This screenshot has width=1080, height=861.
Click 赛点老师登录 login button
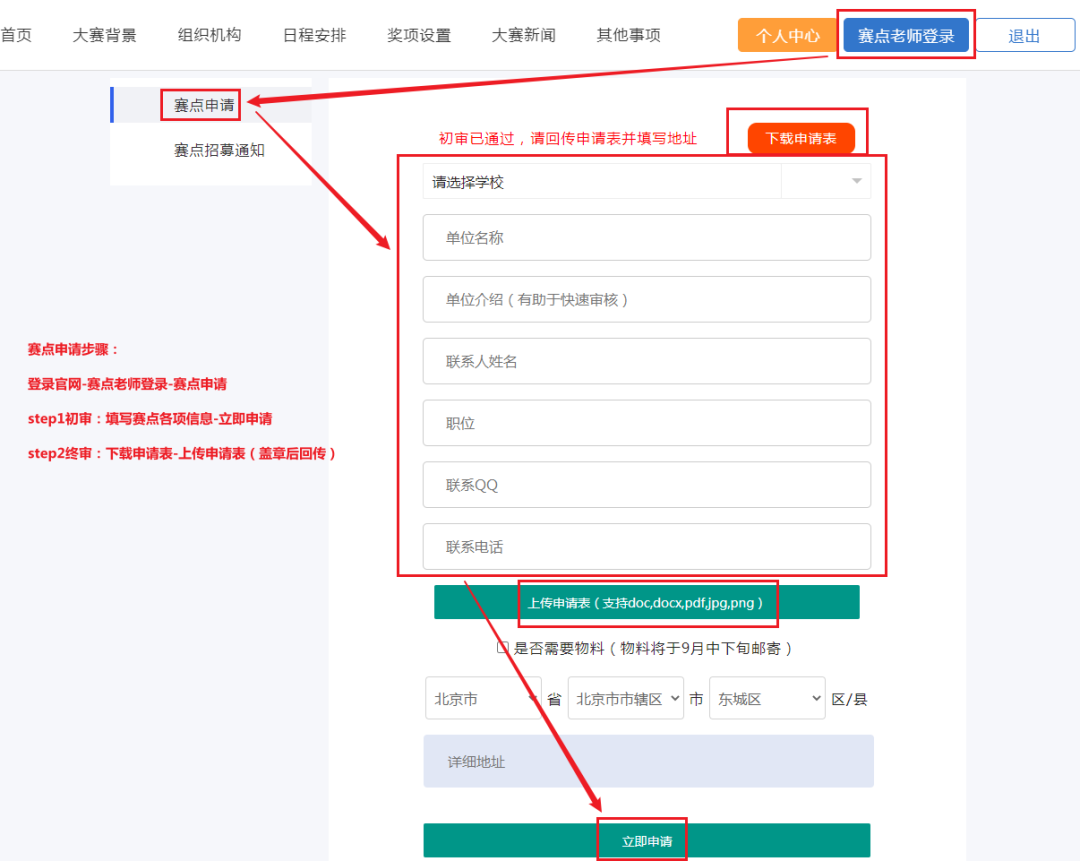pos(906,35)
